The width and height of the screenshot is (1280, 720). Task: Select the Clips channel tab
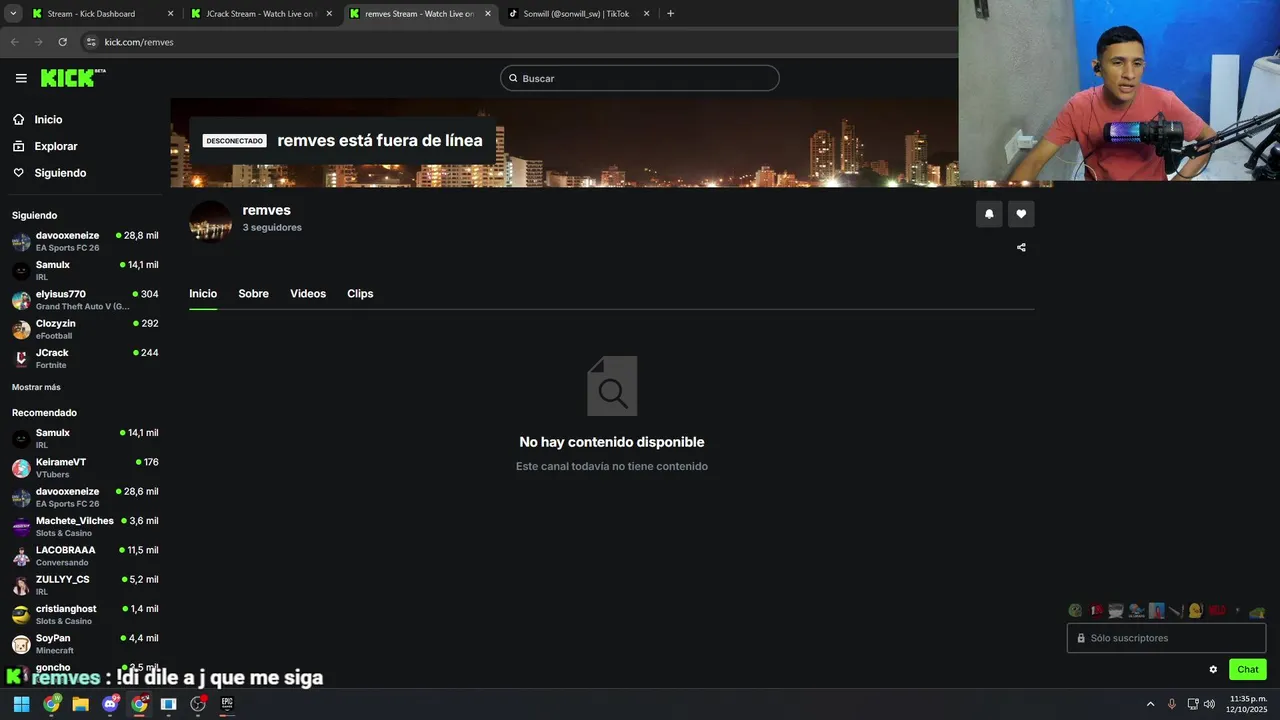tap(360, 294)
